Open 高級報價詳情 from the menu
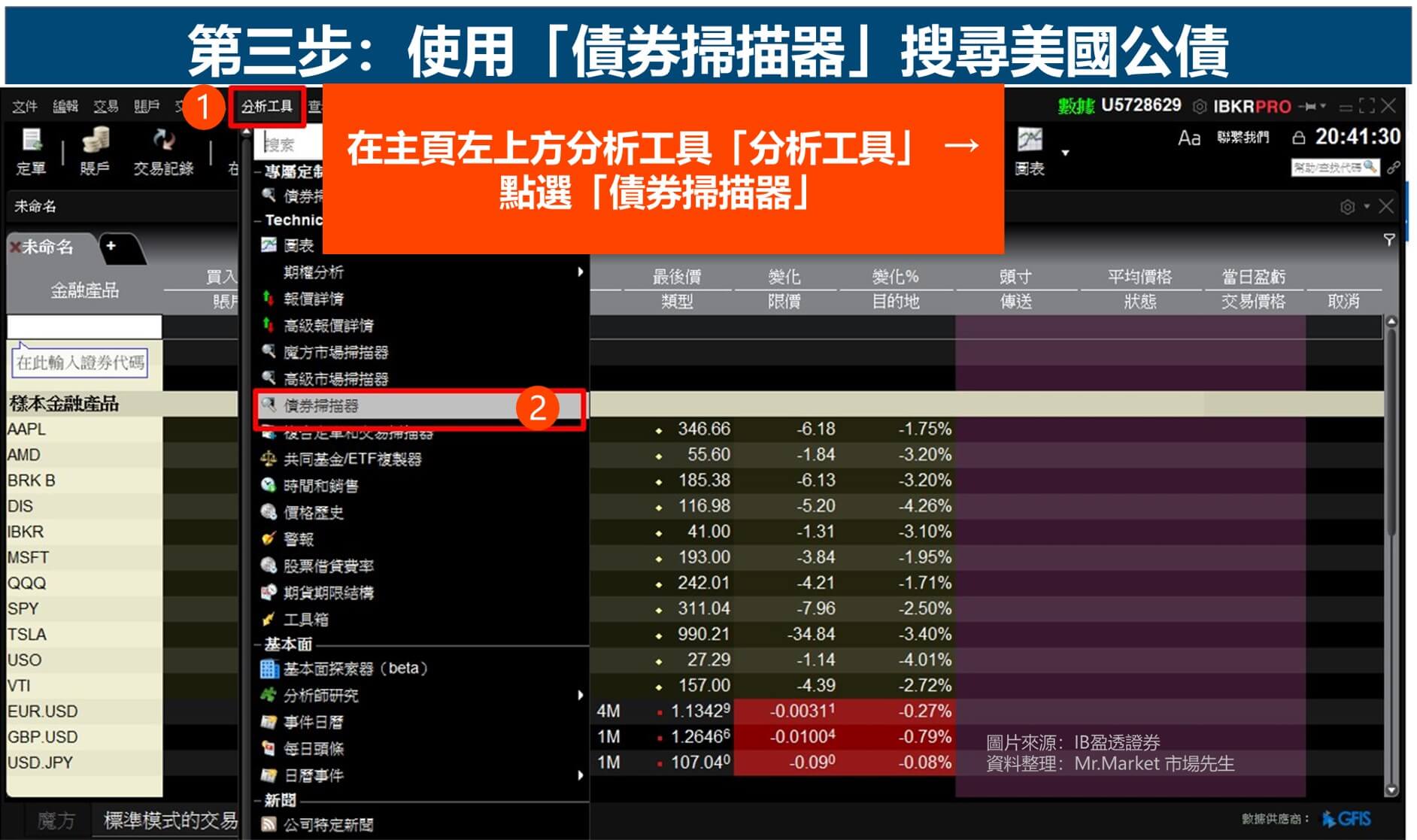The width and height of the screenshot is (1417, 840). tap(328, 326)
